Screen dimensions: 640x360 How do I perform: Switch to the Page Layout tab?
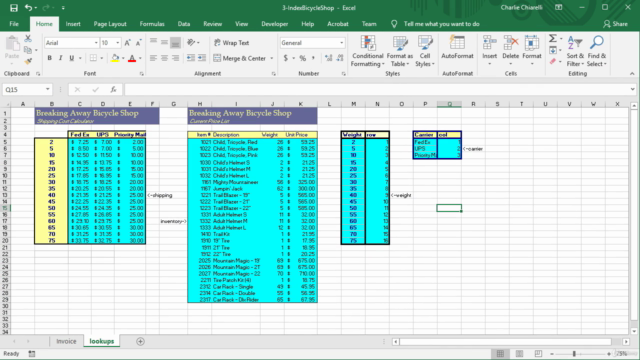click(110, 24)
